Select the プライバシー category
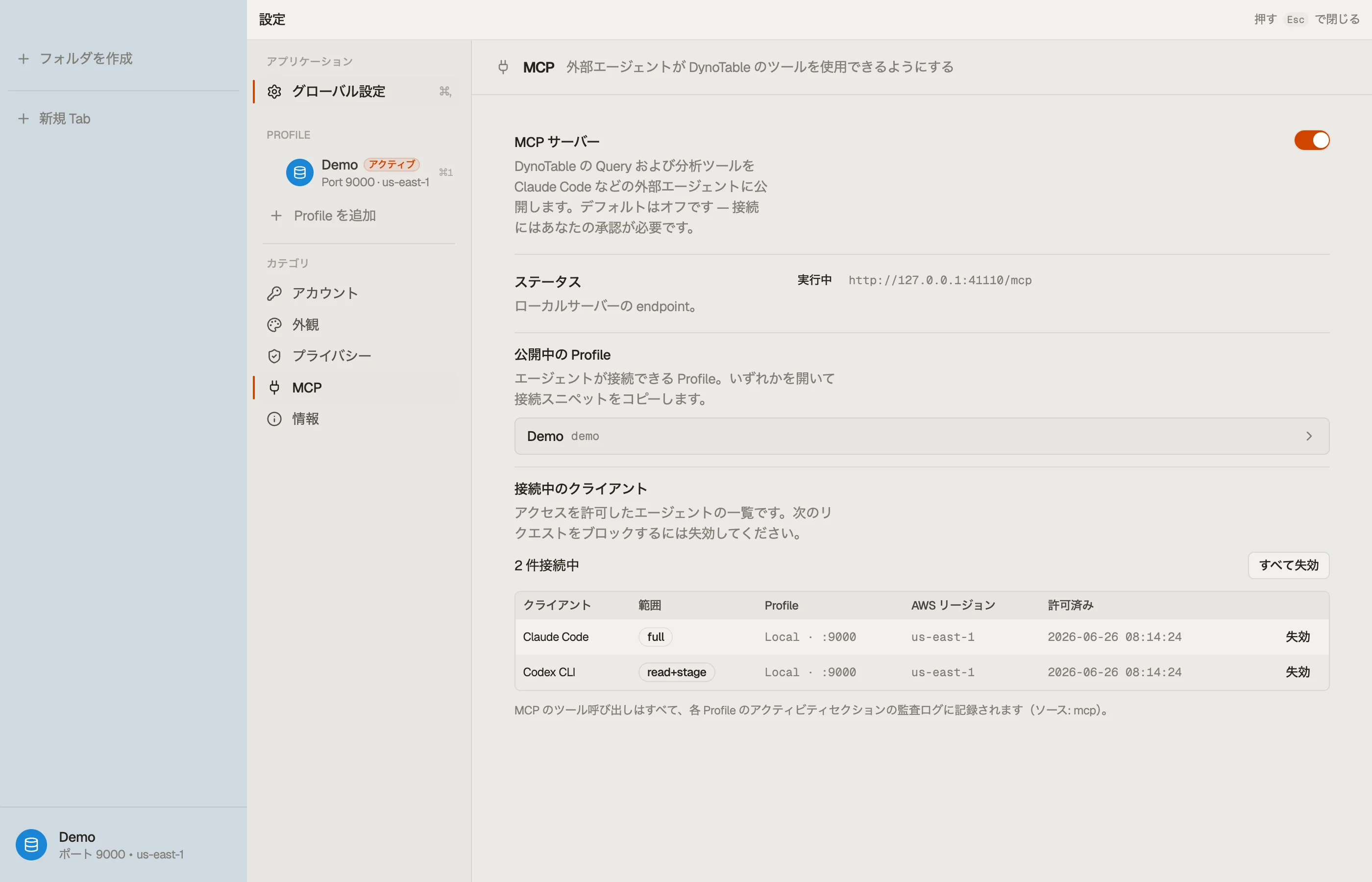Image resolution: width=1372 pixels, height=882 pixels. pyautogui.click(x=356, y=356)
